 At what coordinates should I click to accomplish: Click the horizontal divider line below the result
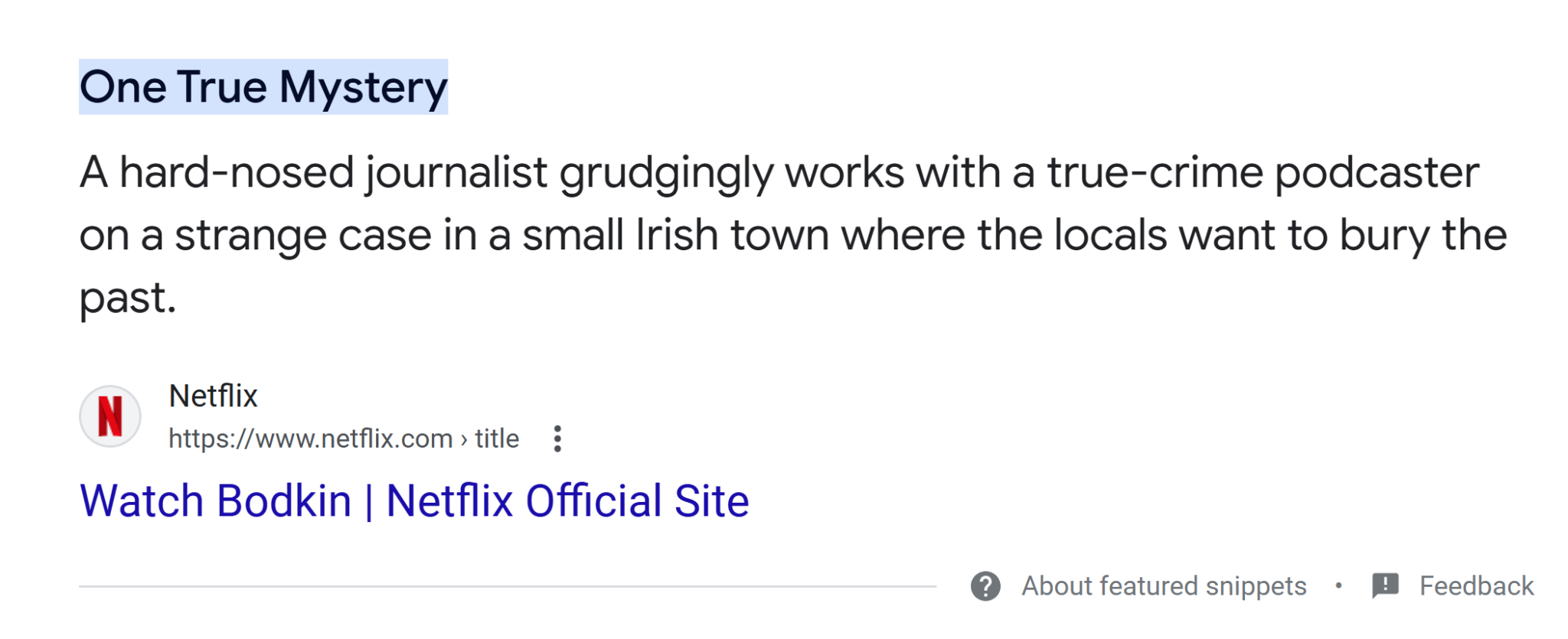507,586
